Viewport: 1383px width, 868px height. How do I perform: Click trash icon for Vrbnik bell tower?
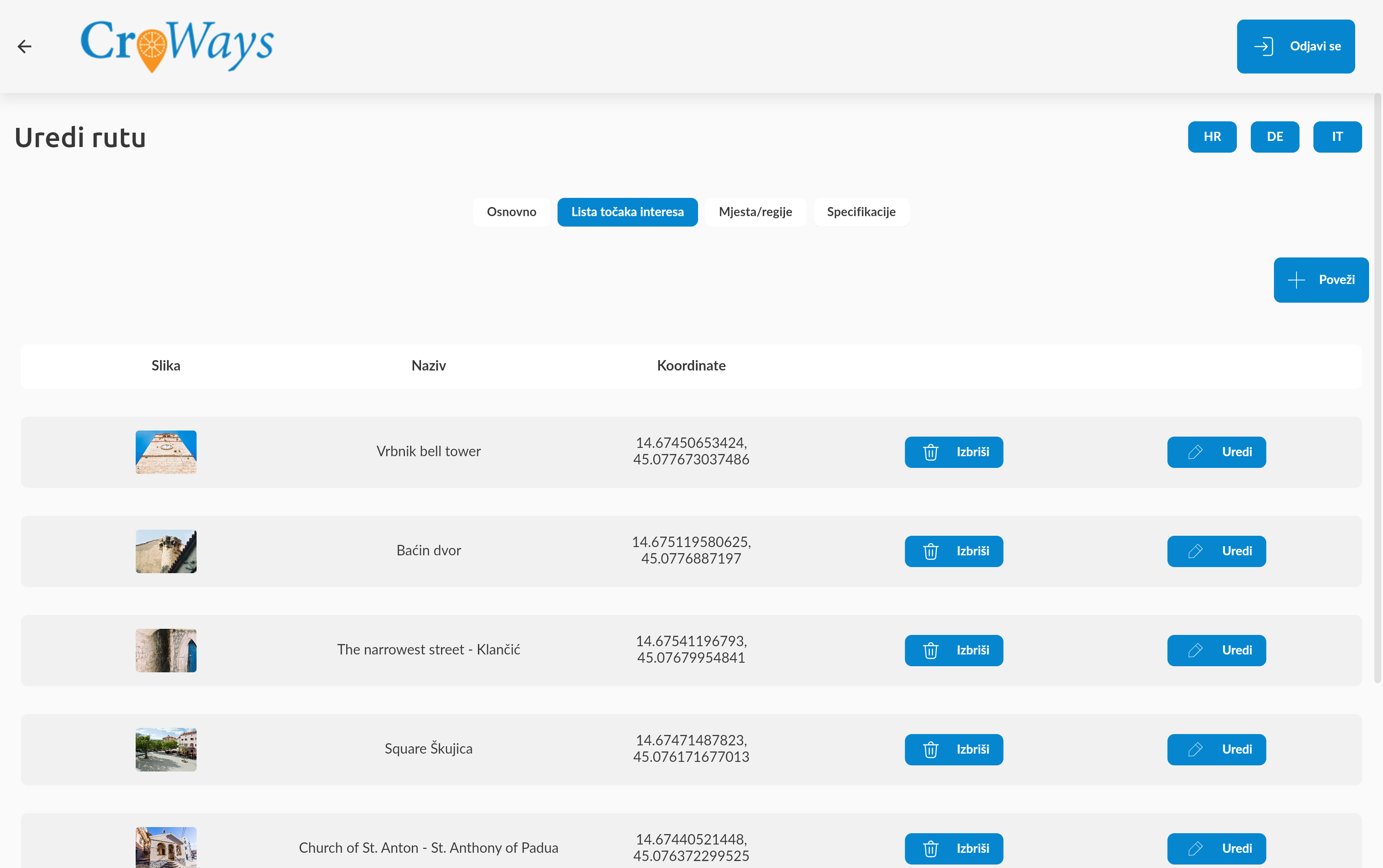pos(930,452)
